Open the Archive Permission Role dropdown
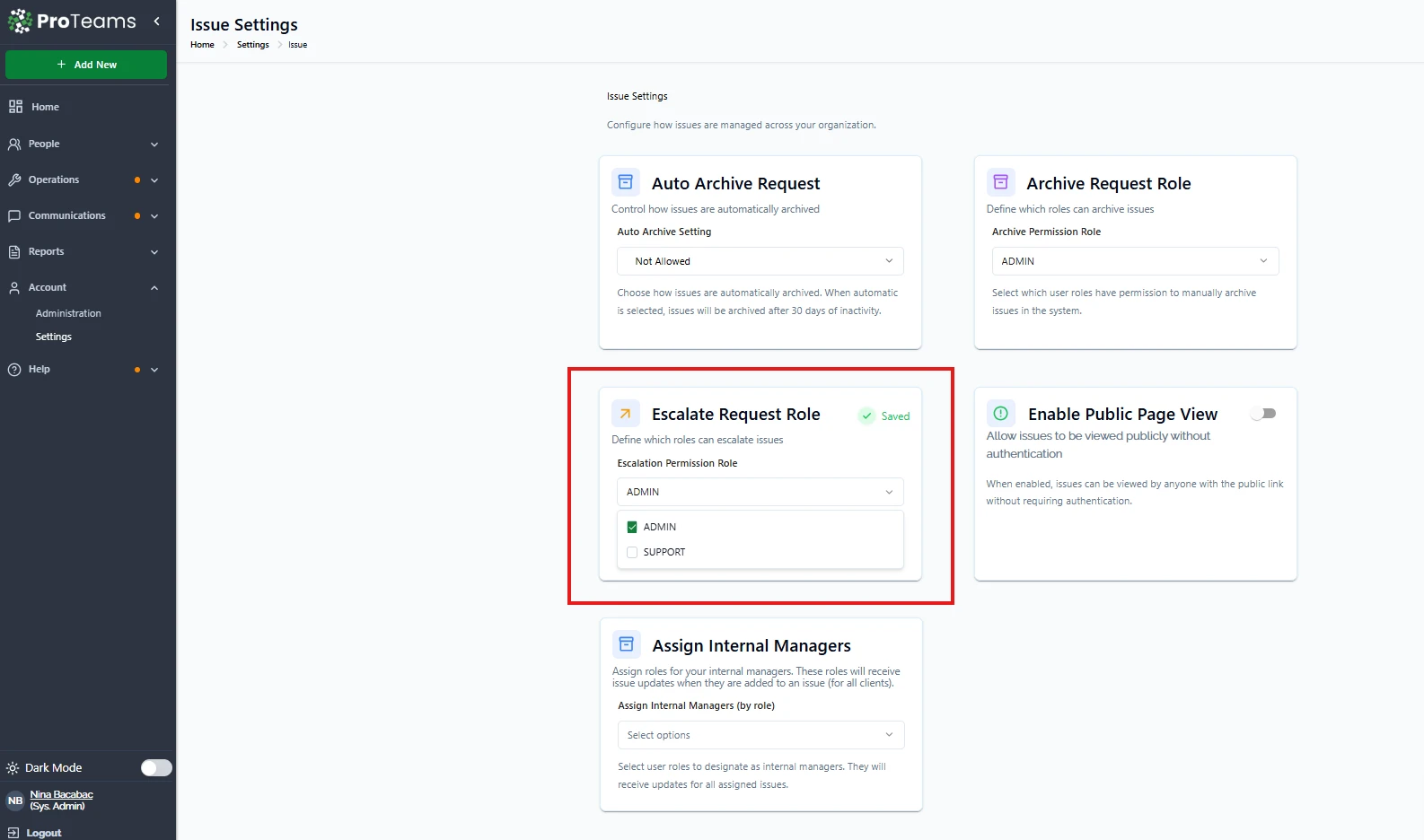 point(1135,261)
